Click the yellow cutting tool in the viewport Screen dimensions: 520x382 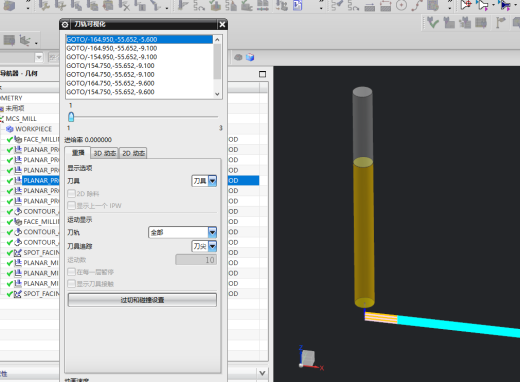364,232
